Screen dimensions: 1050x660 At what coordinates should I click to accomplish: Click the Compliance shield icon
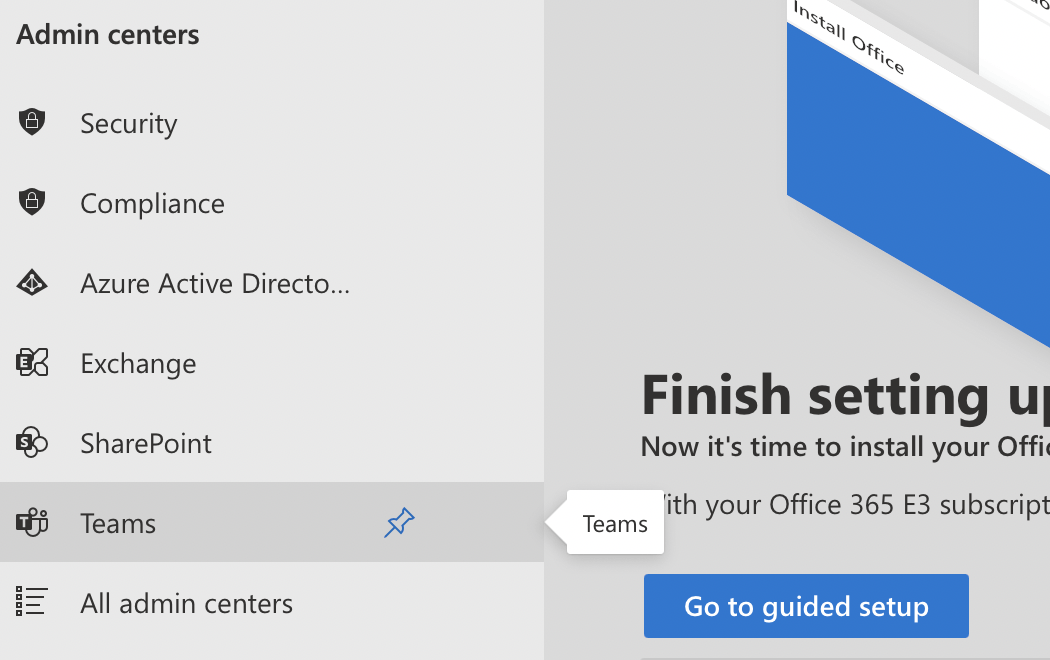coord(32,203)
